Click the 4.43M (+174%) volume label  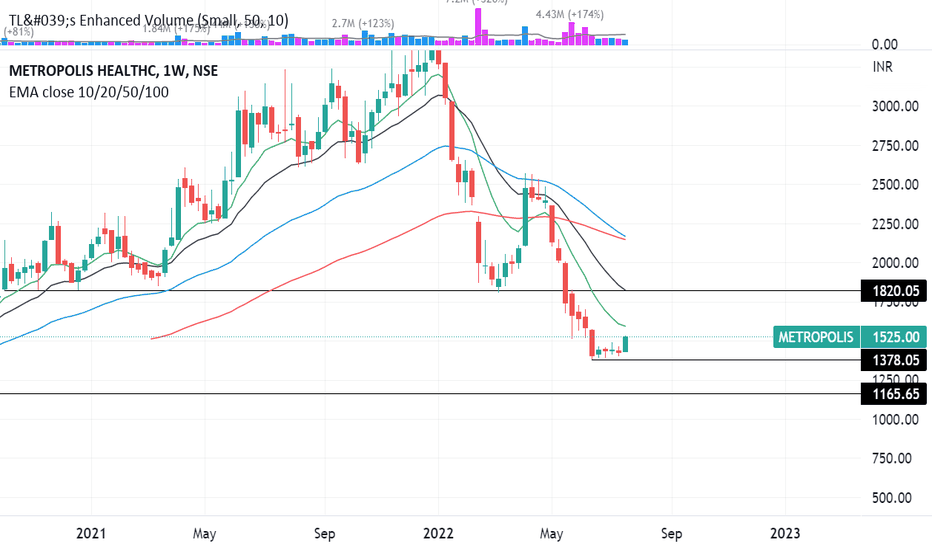pos(569,14)
